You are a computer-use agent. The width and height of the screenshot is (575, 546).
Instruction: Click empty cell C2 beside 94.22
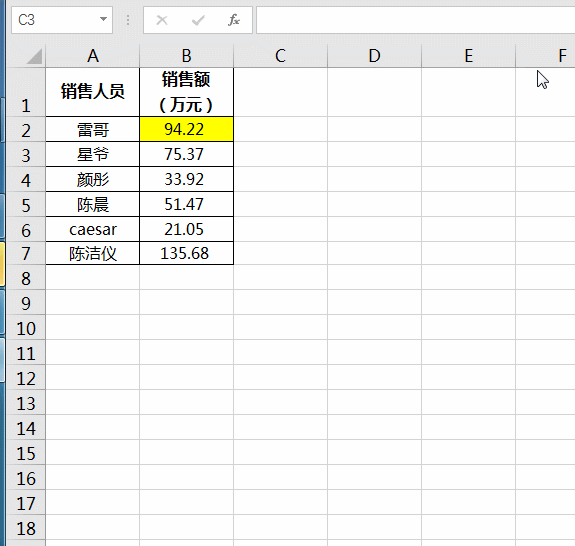pyautogui.click(x=281, y=129)
